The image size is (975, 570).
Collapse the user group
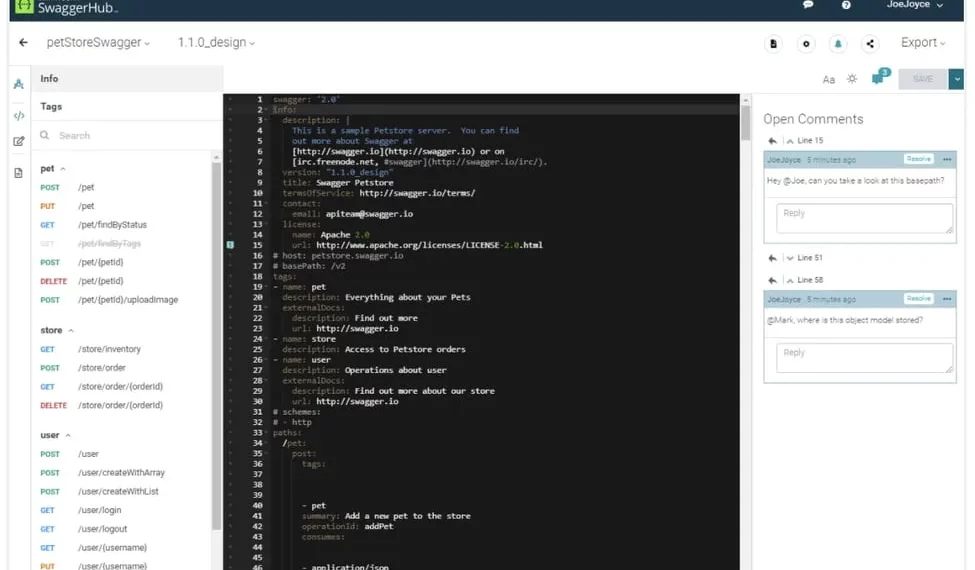(x=68, y=436)
